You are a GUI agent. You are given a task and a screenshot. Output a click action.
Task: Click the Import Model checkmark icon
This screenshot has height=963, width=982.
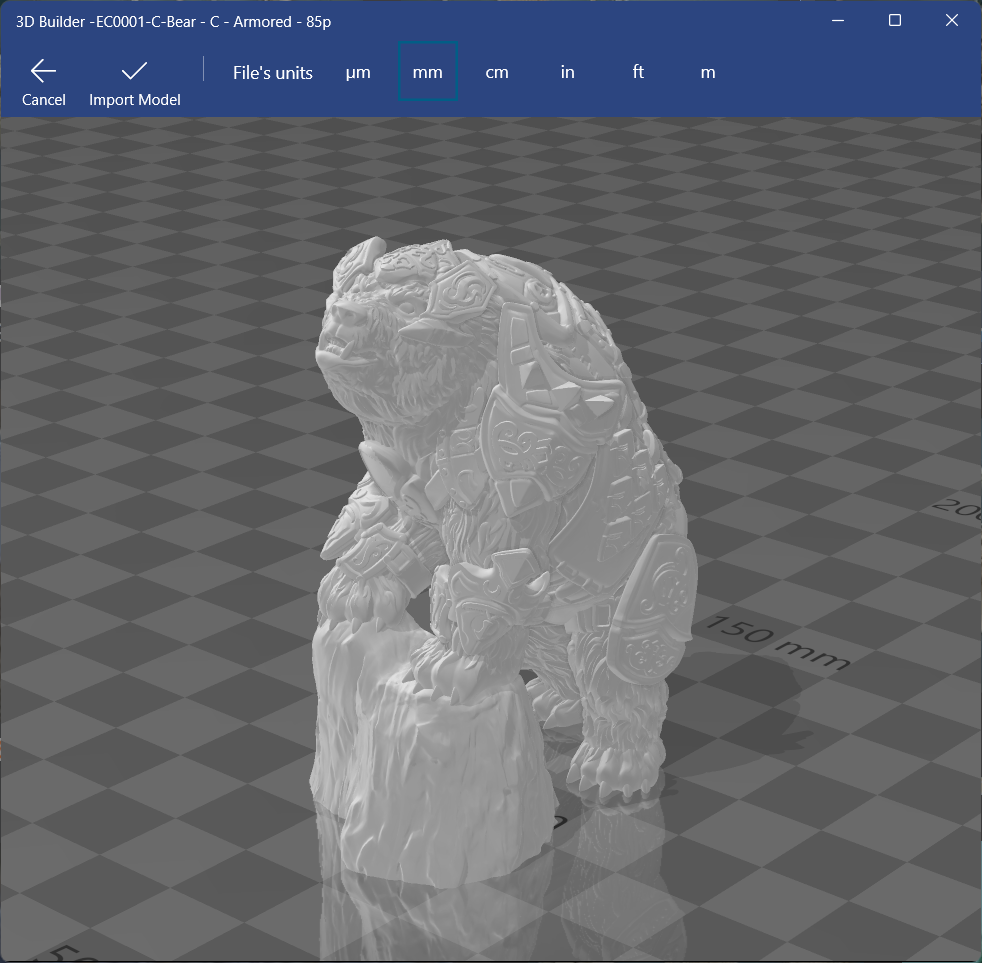coord(134,71)
